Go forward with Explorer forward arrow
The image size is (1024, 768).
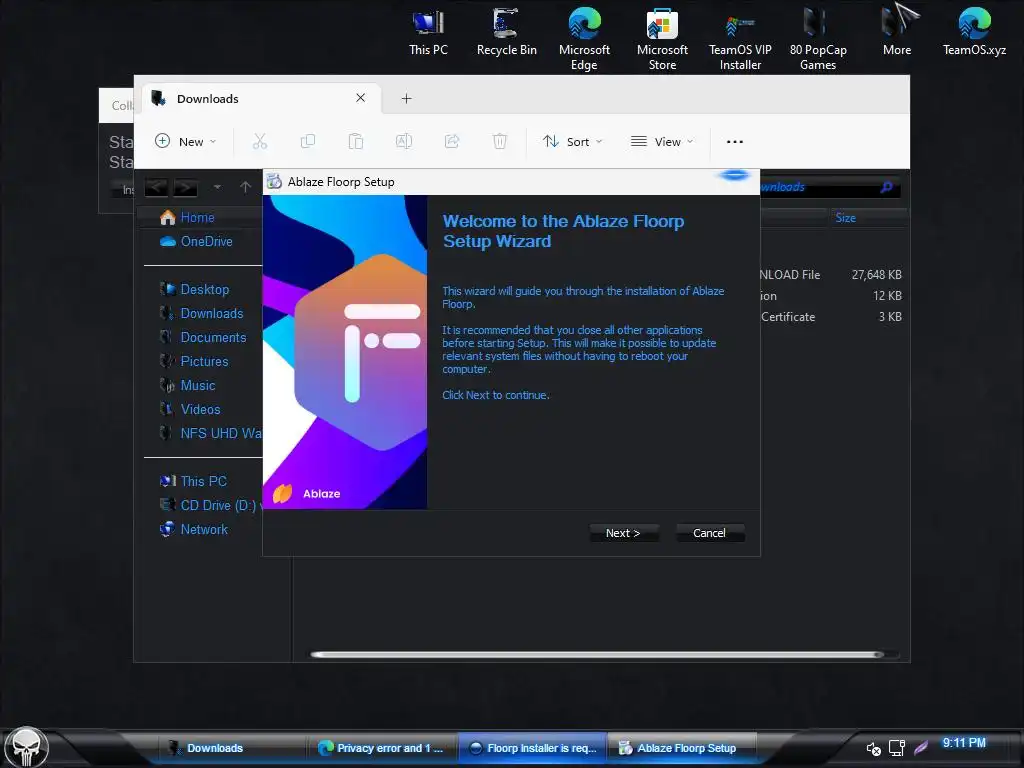pyautogui.click(x=185, y=187)
